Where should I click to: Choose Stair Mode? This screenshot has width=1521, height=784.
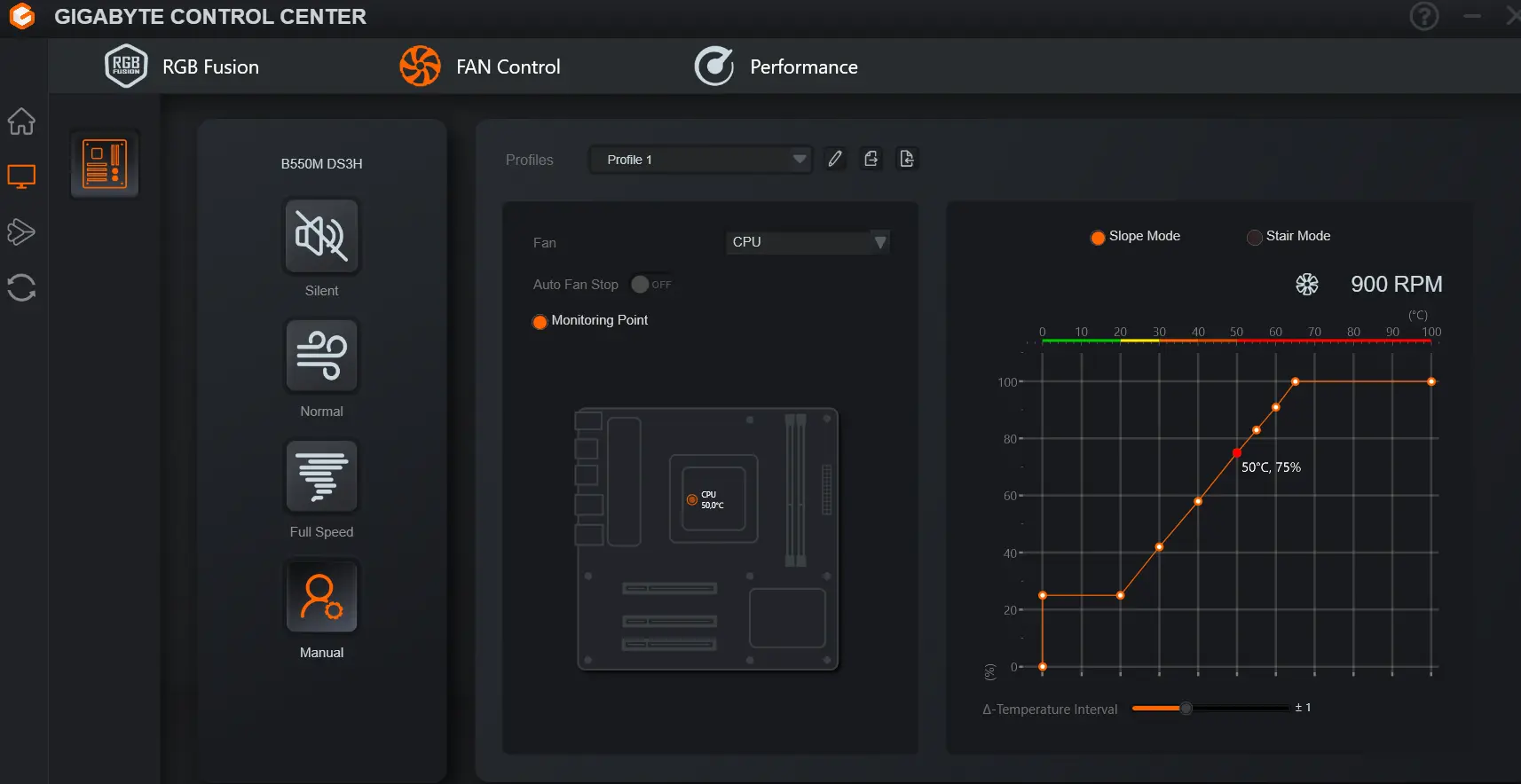coord(1254,237)
